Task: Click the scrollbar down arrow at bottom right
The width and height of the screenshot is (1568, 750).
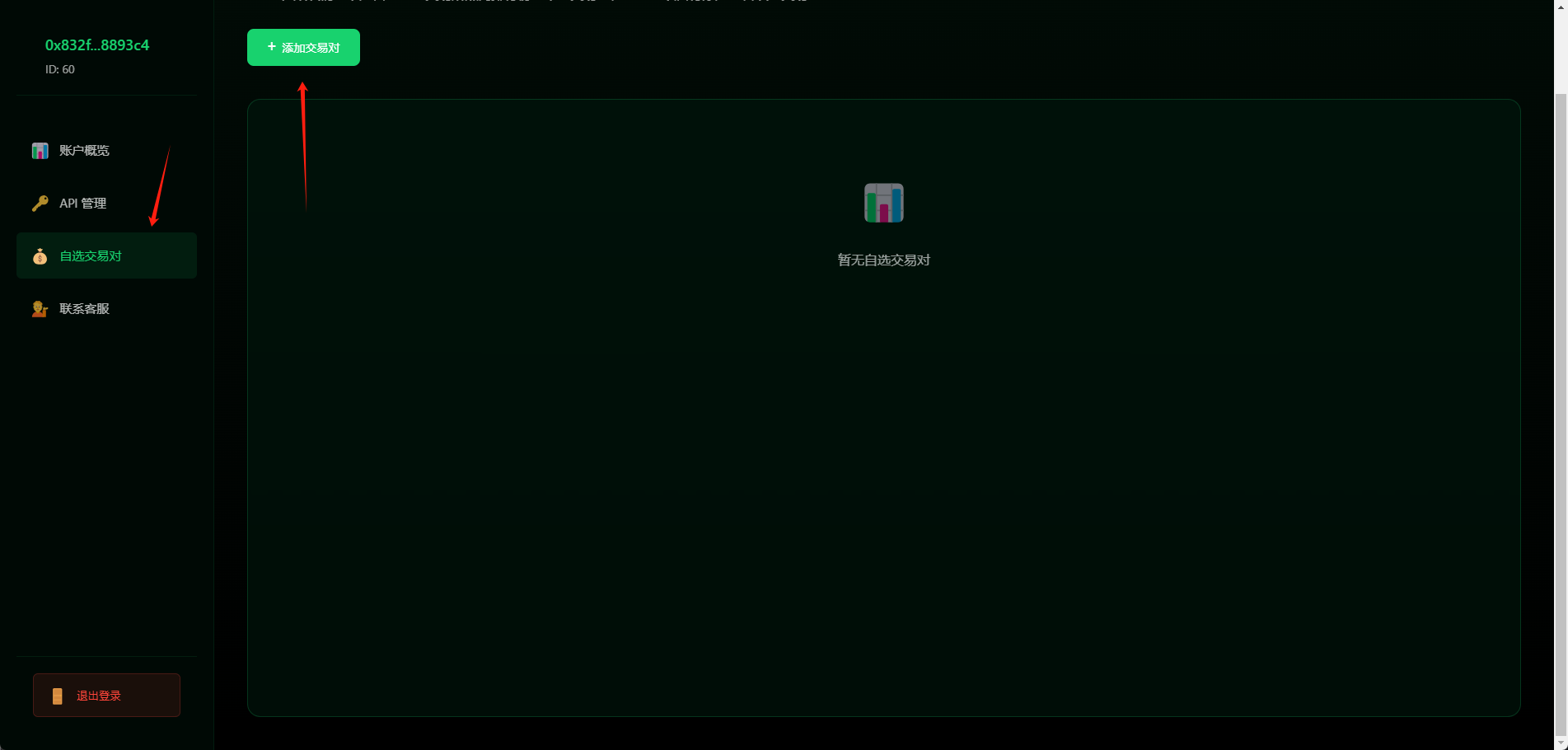Action: pyautogui.click(x=1561, y=743)
